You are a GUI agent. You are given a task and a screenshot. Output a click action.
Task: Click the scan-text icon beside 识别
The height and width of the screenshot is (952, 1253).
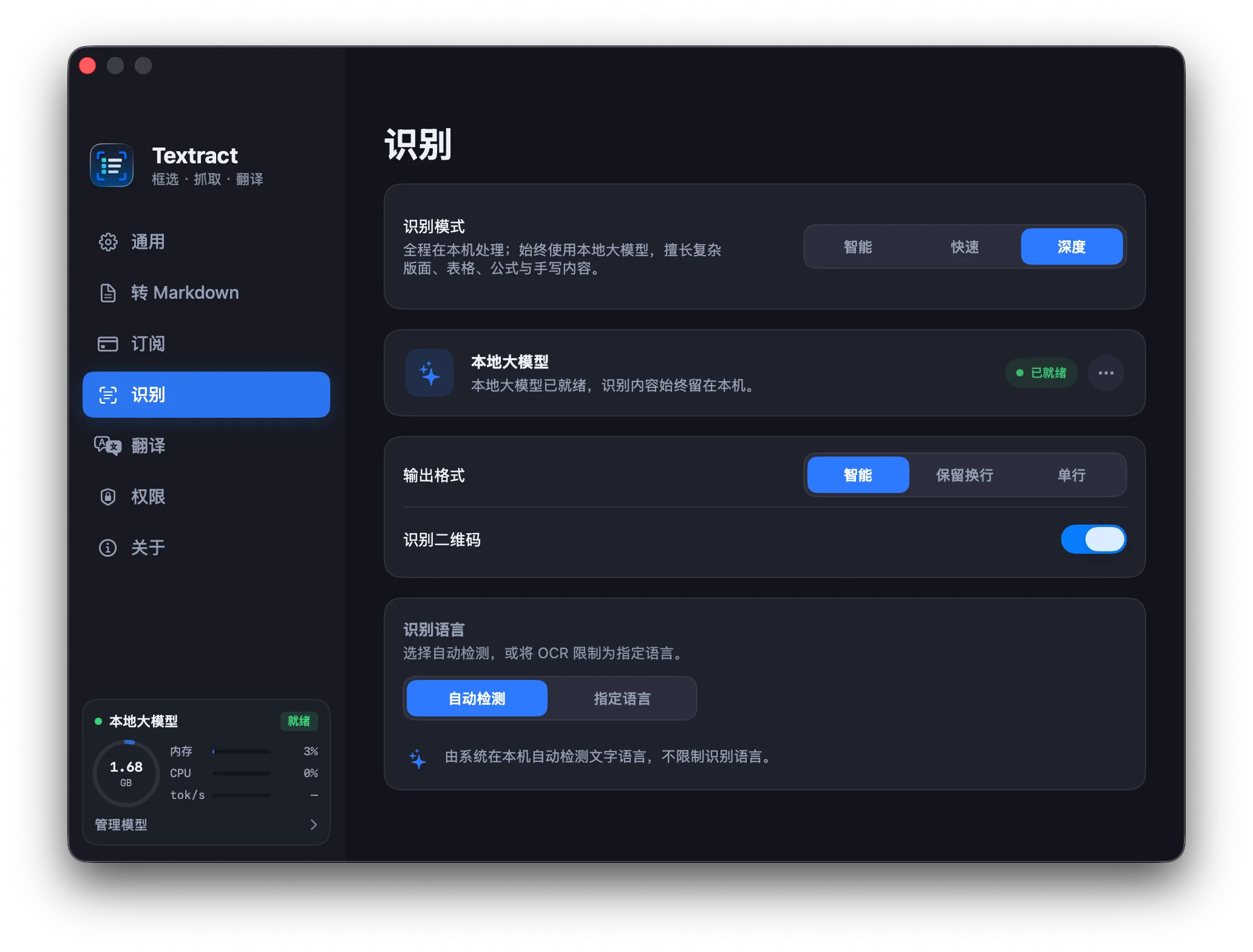tap(108, 395)
